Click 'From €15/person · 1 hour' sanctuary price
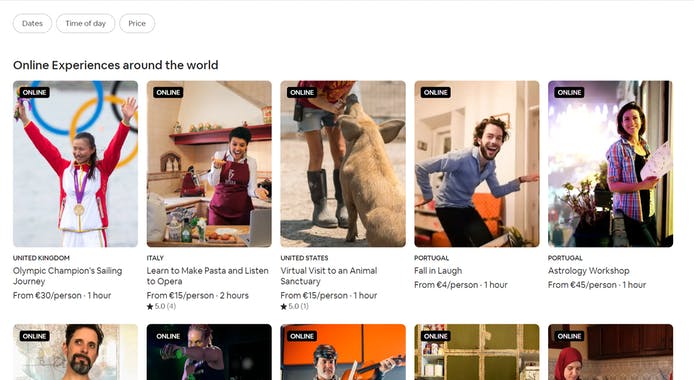Image resolution: width=694 pixels, height=380 pixels. click(x=328, y=296)
